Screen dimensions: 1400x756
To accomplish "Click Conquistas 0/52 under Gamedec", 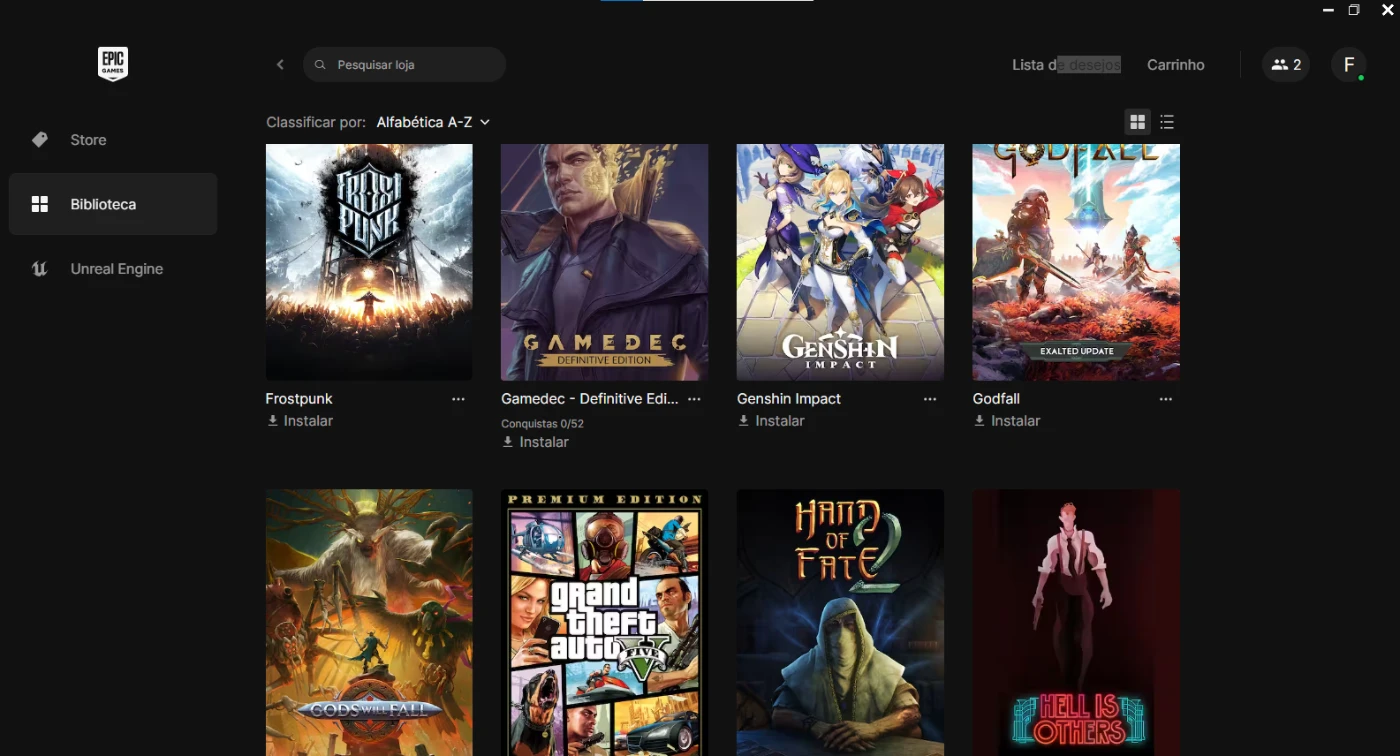I will pyautogui.click(x=542, y=424).
